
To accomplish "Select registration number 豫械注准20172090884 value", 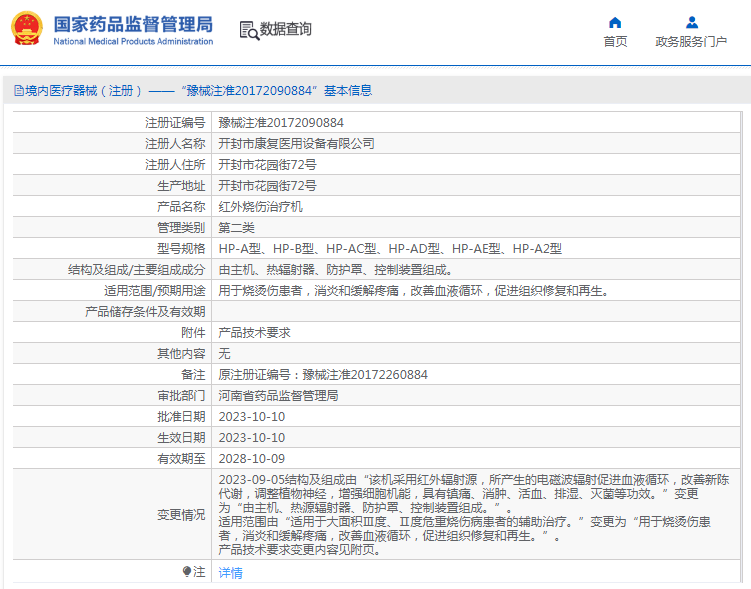I will [281, 123].
